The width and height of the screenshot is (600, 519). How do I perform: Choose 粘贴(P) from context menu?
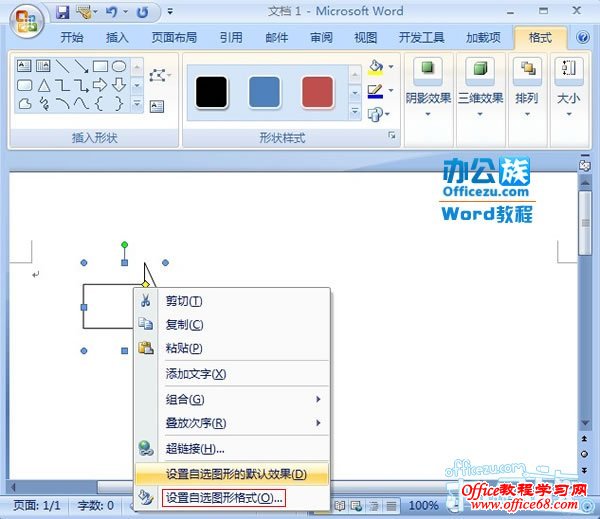coord(232,348)
